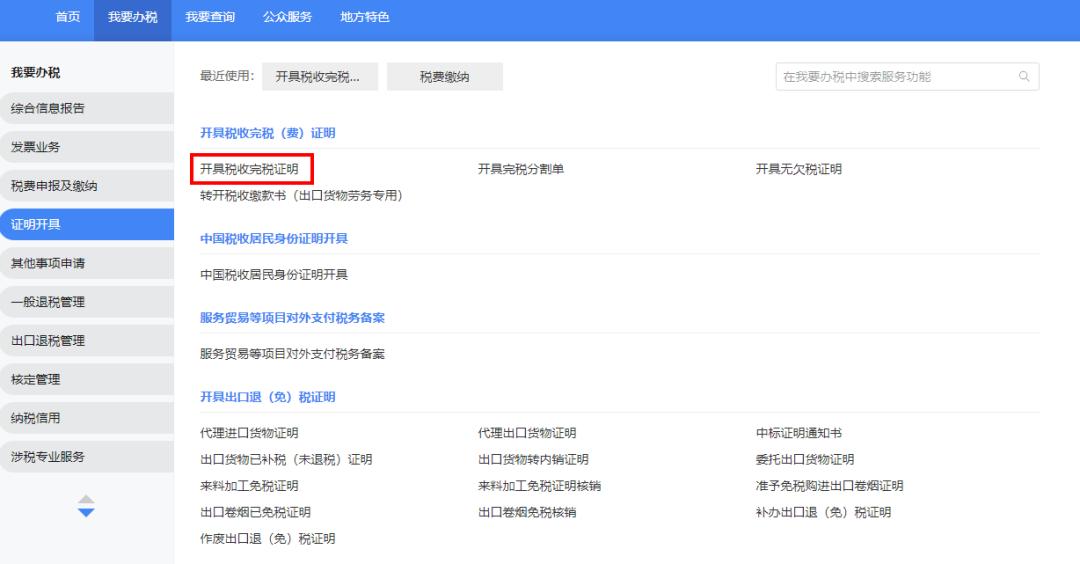Image resolution: width=1080 pixels, height=564 pixels.
Task: Click the search magnifier icon
Action: pos(1023,77)
